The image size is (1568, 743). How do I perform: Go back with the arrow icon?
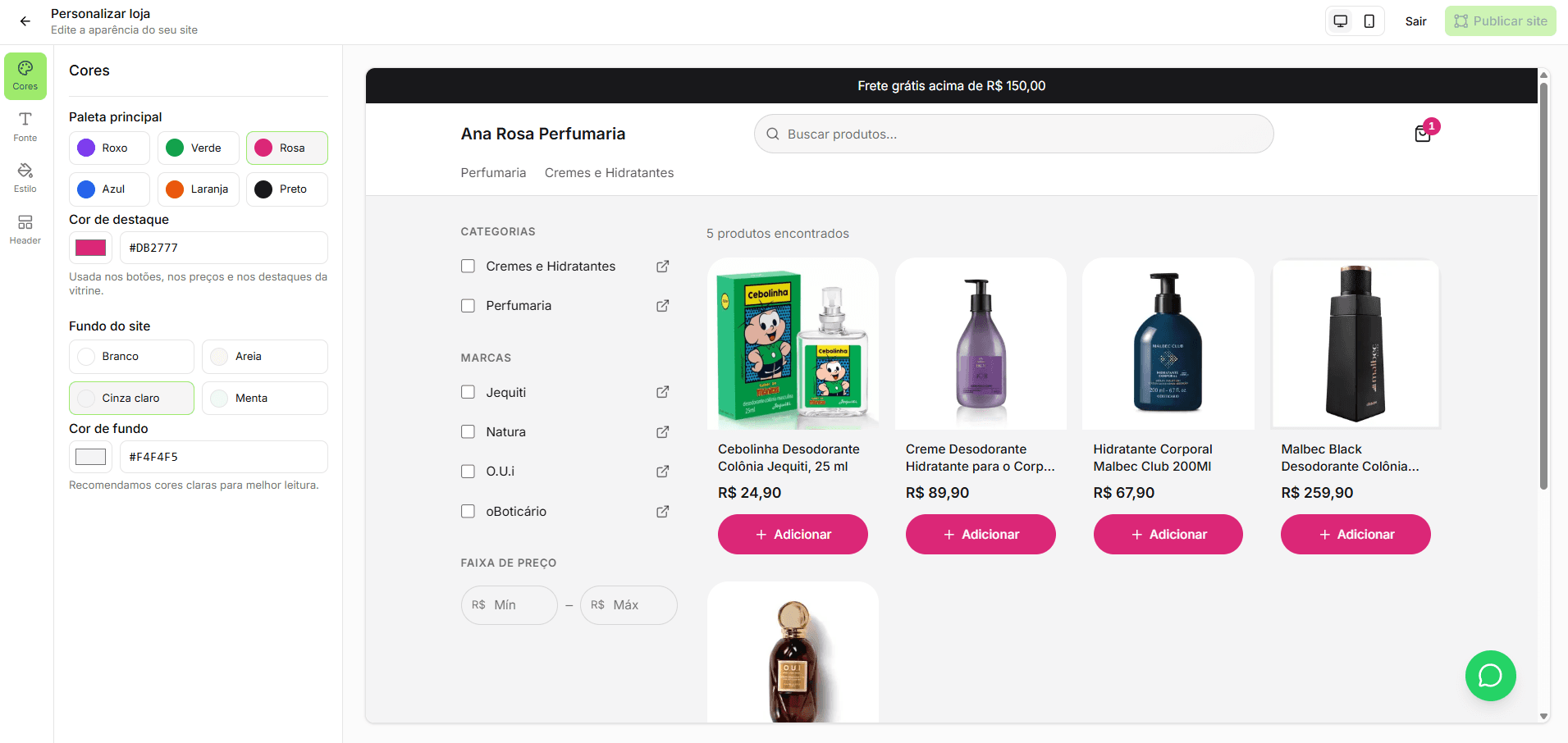coord(25,21)
